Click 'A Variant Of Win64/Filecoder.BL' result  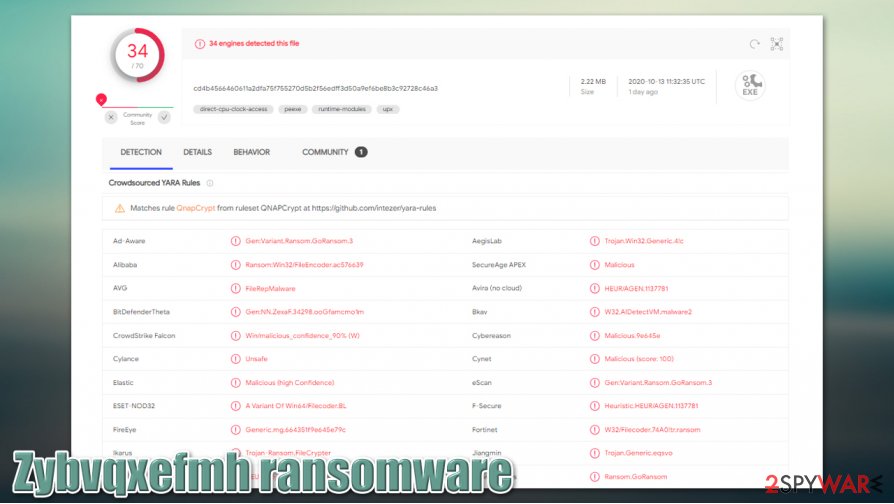295,406
